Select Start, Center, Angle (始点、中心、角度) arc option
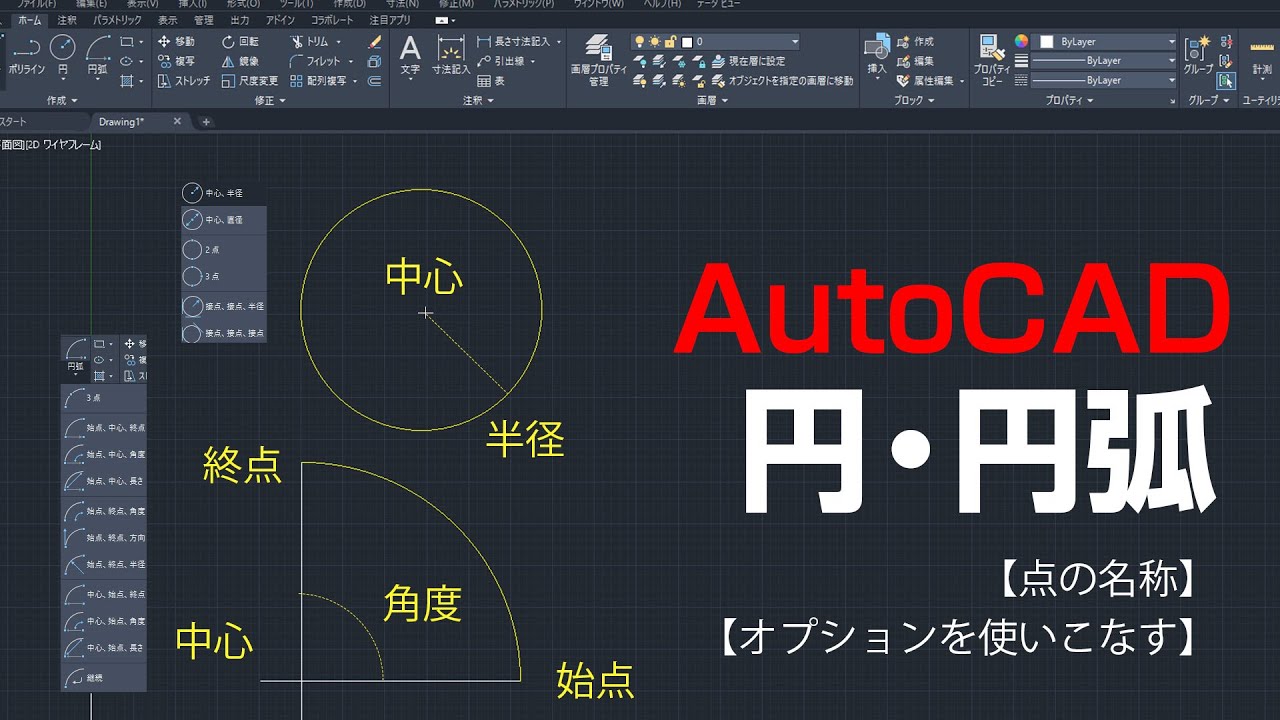 coord(104,454)
